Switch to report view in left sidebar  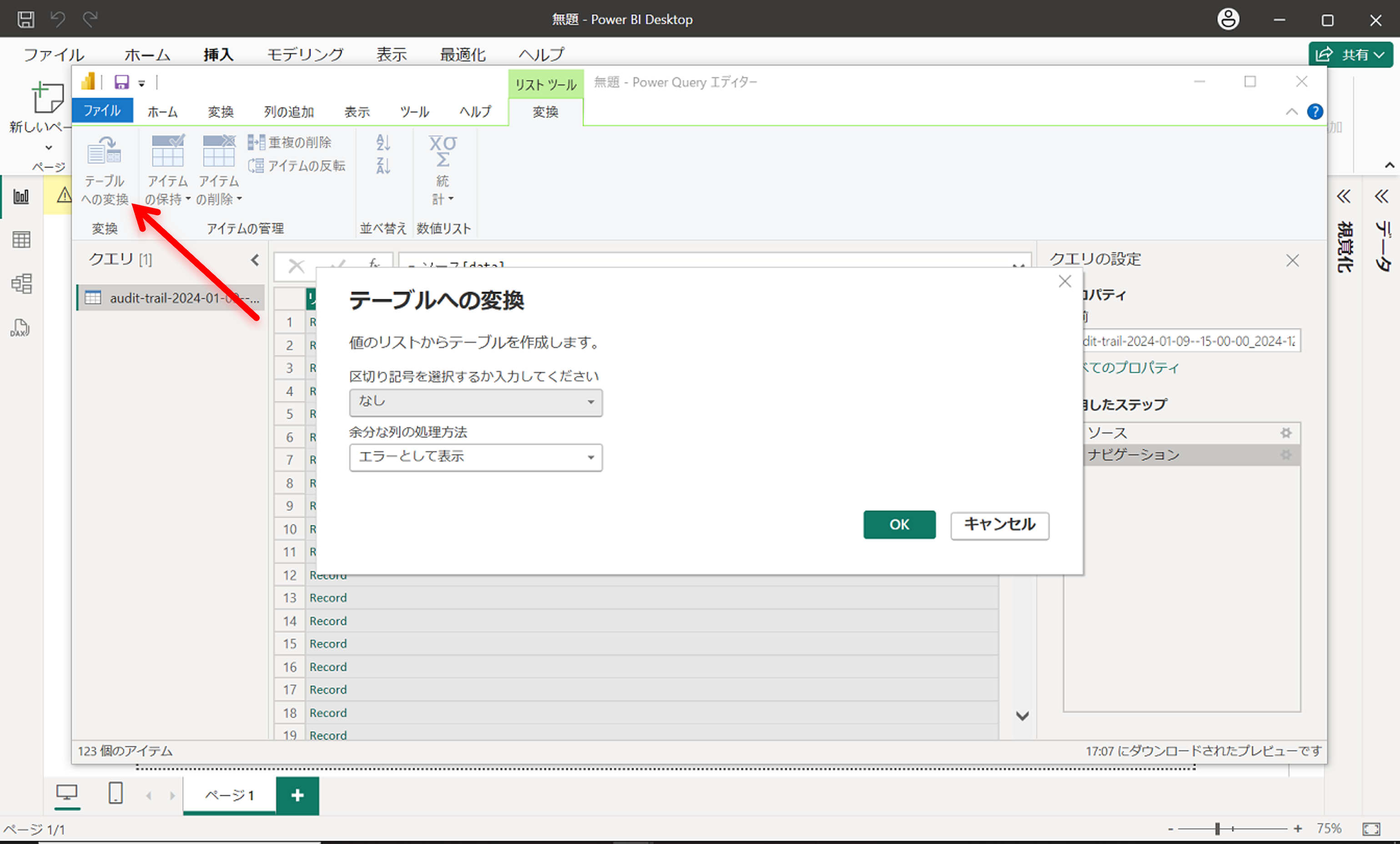pos(21,196)
